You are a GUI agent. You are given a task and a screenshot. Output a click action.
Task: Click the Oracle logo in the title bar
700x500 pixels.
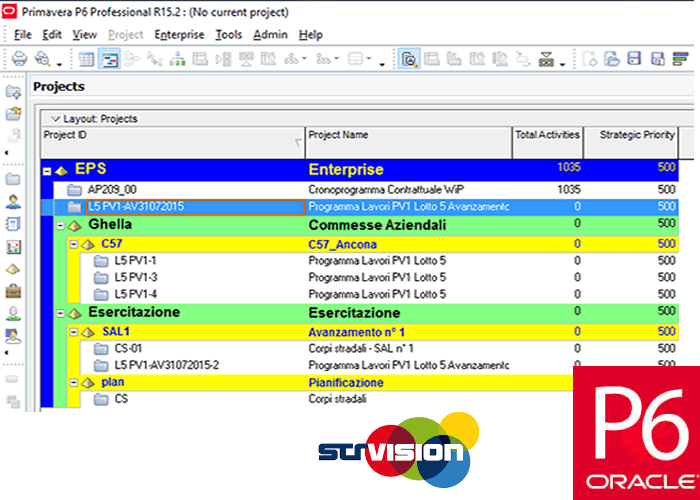(9, 11)
